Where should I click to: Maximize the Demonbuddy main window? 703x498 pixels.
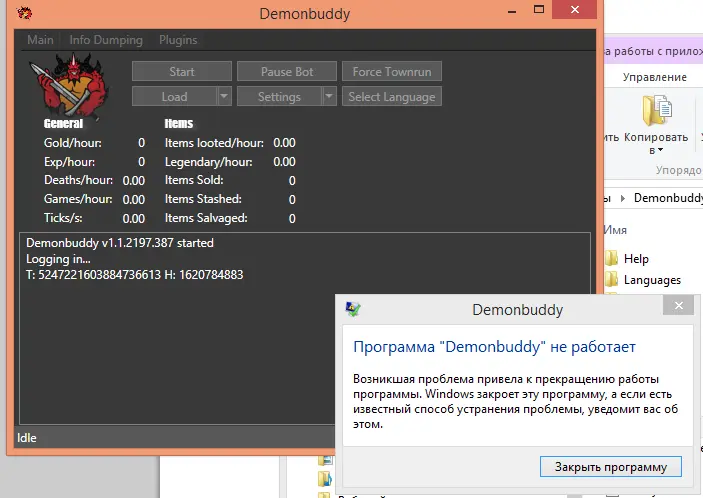[539, 9]
